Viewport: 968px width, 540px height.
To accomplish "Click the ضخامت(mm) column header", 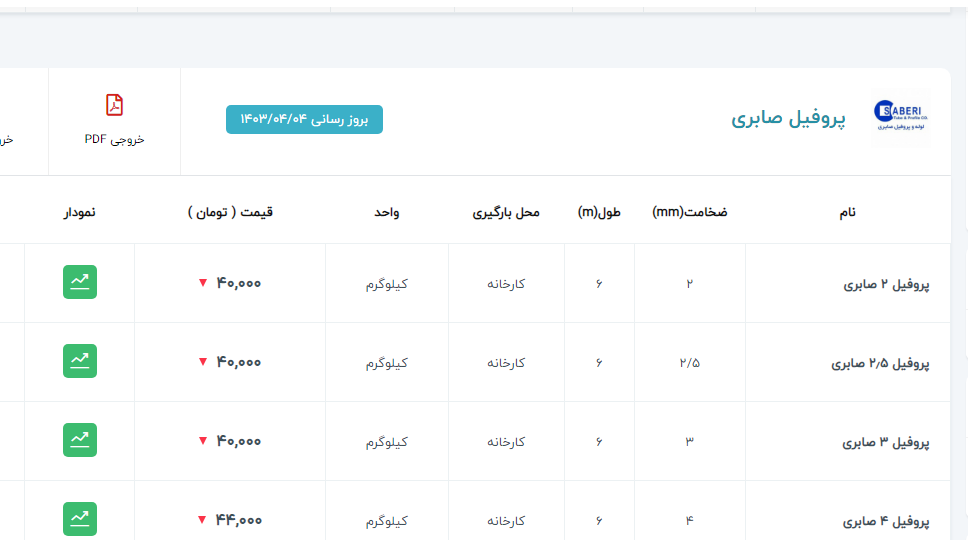I will 690,212.
